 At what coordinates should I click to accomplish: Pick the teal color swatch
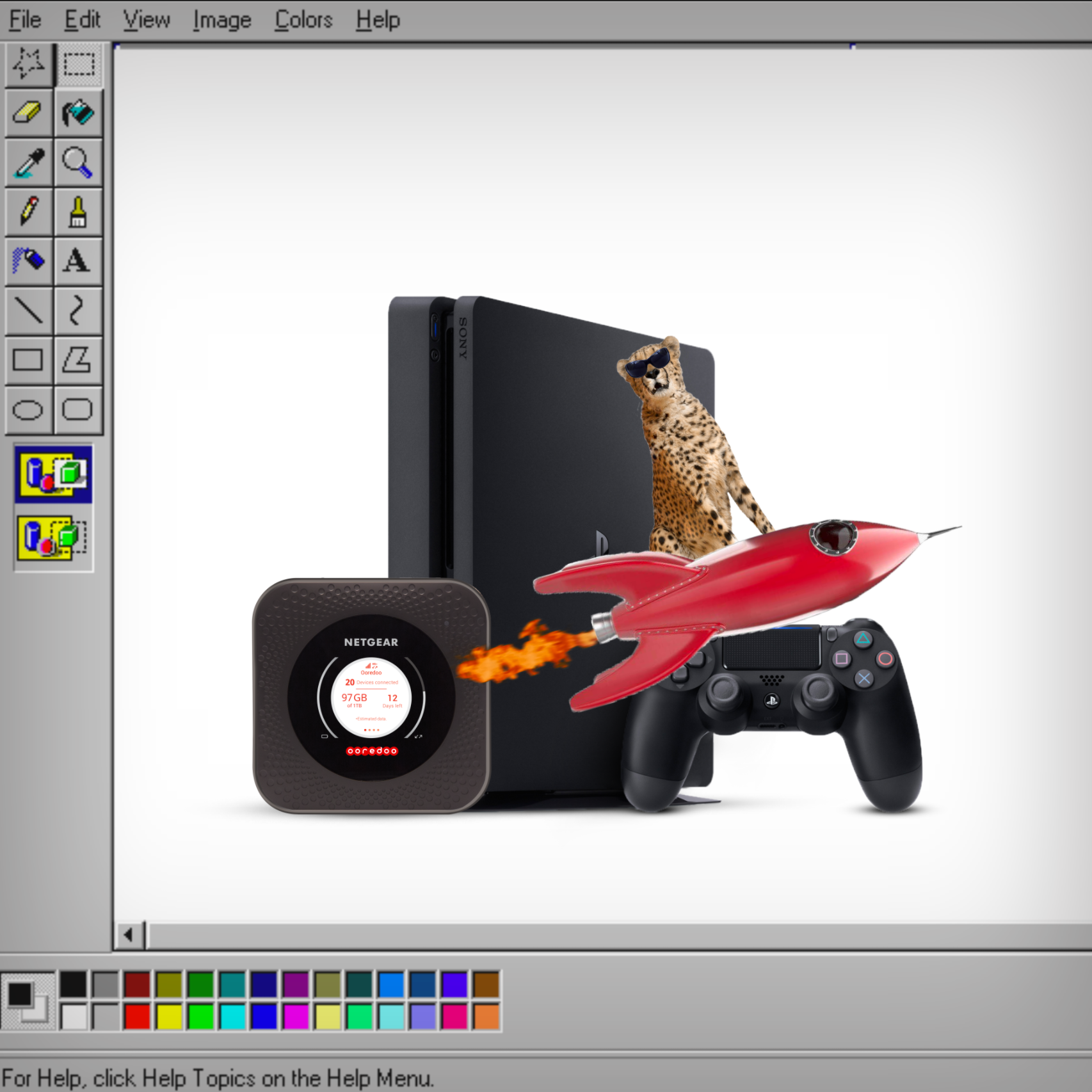tap(232, 984)
